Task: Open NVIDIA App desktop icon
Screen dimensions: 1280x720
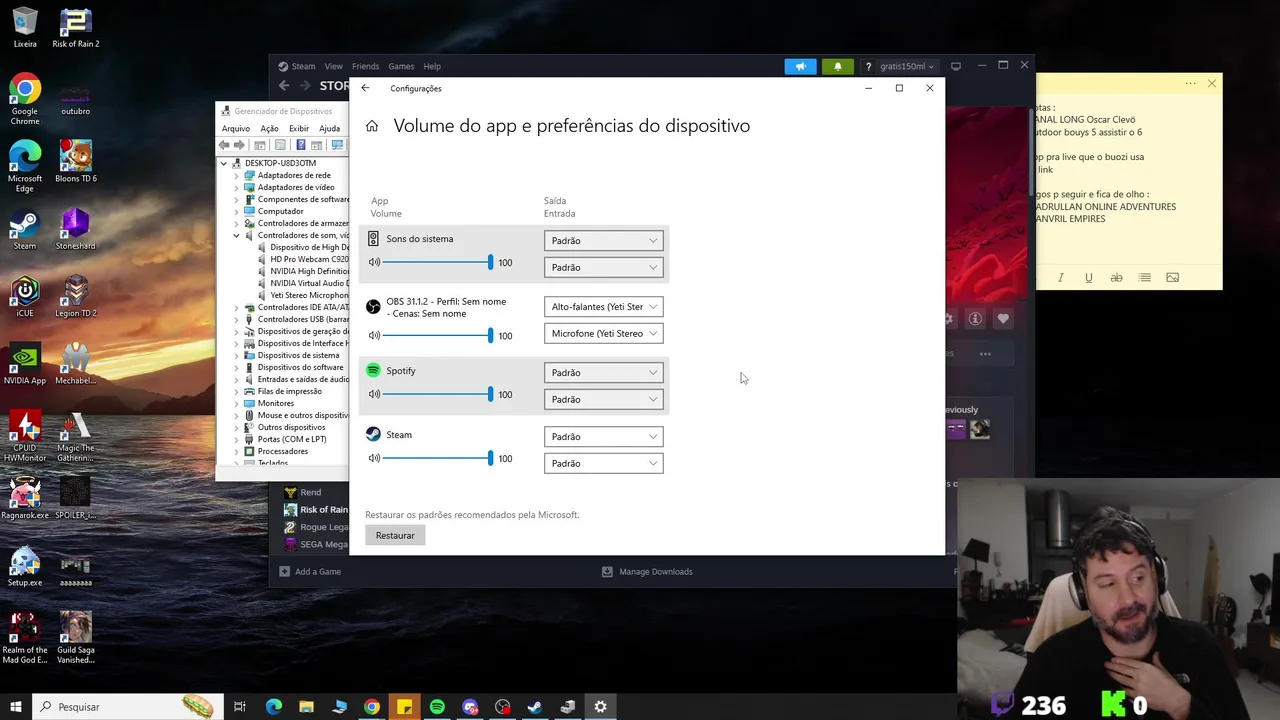Action: [25, 364]
